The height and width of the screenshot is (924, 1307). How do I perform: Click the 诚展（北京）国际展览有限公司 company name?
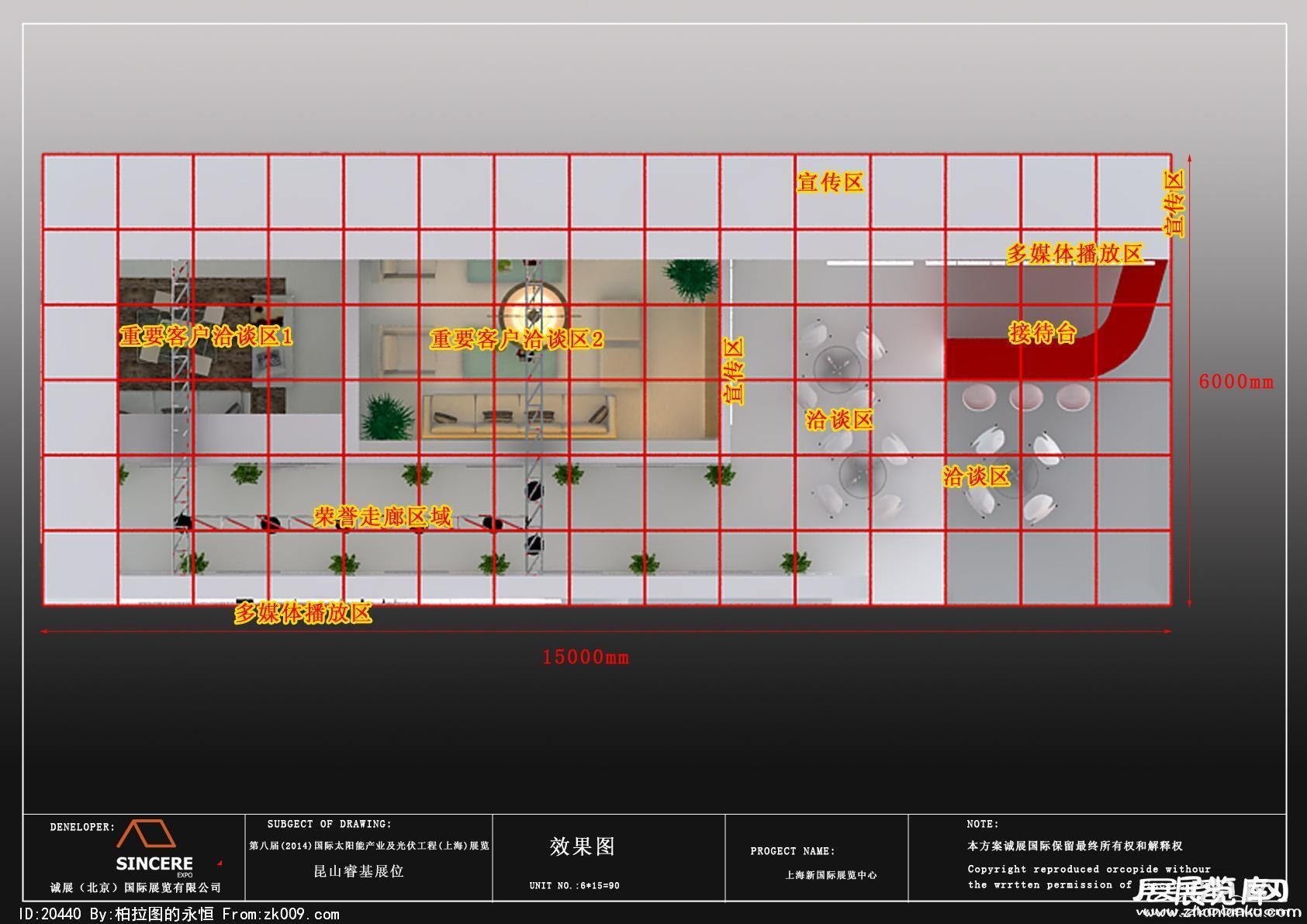[x=136, y=888]
